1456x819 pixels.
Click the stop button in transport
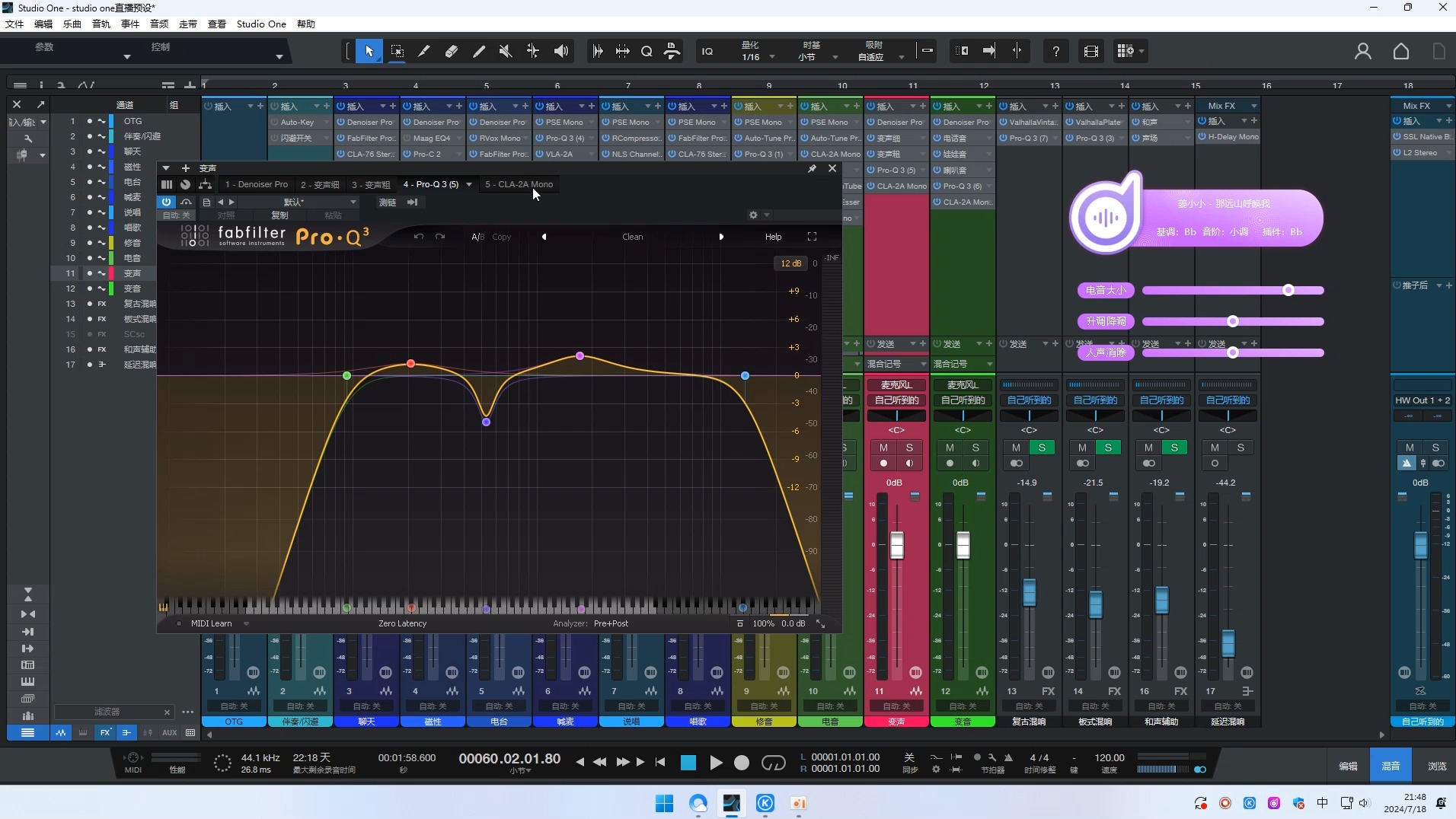[x=688, y=763]
